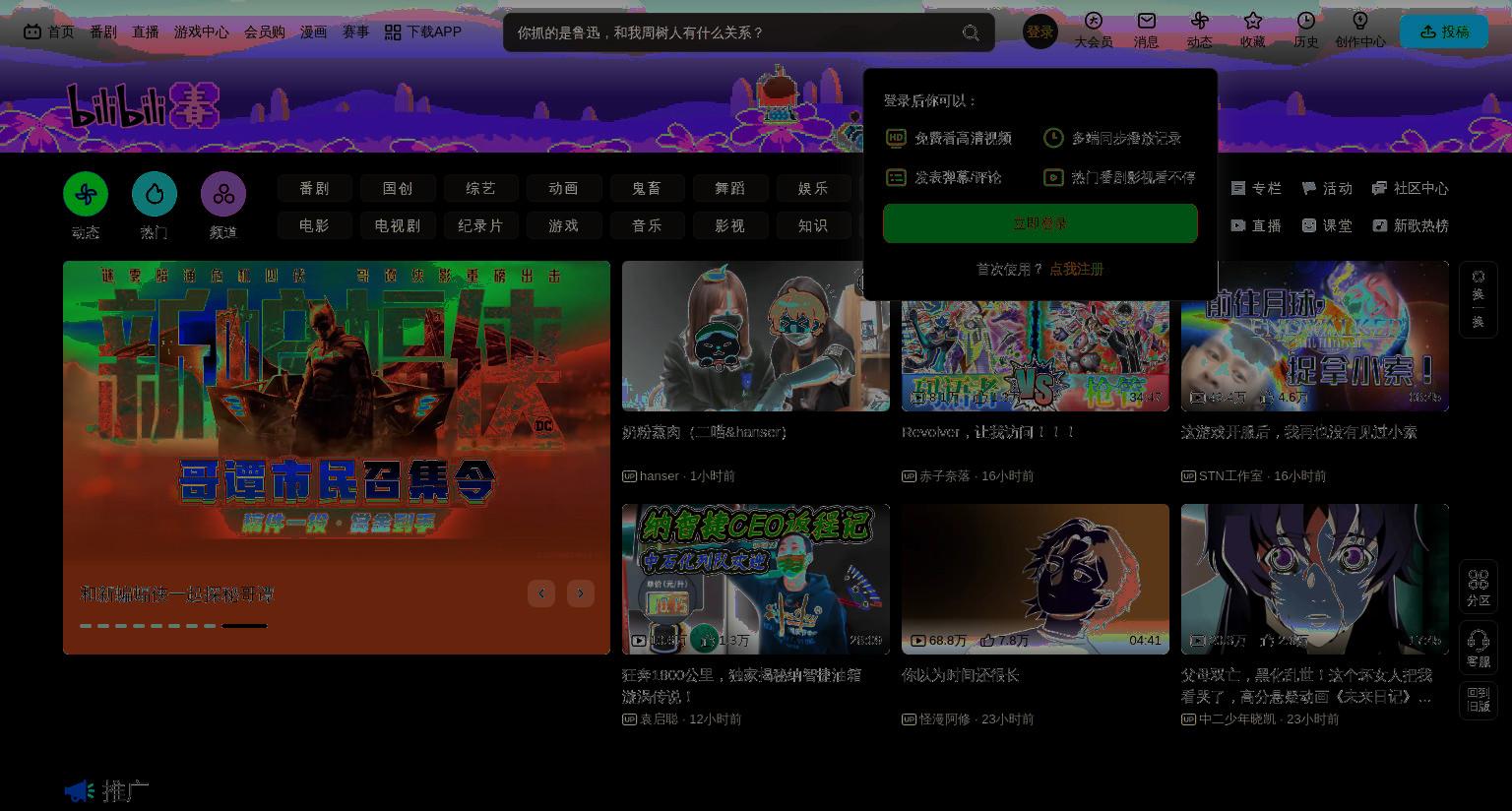Select the 综艺 category tag
The height and width of the screenshot is (811, 1512).
(480, 188)
